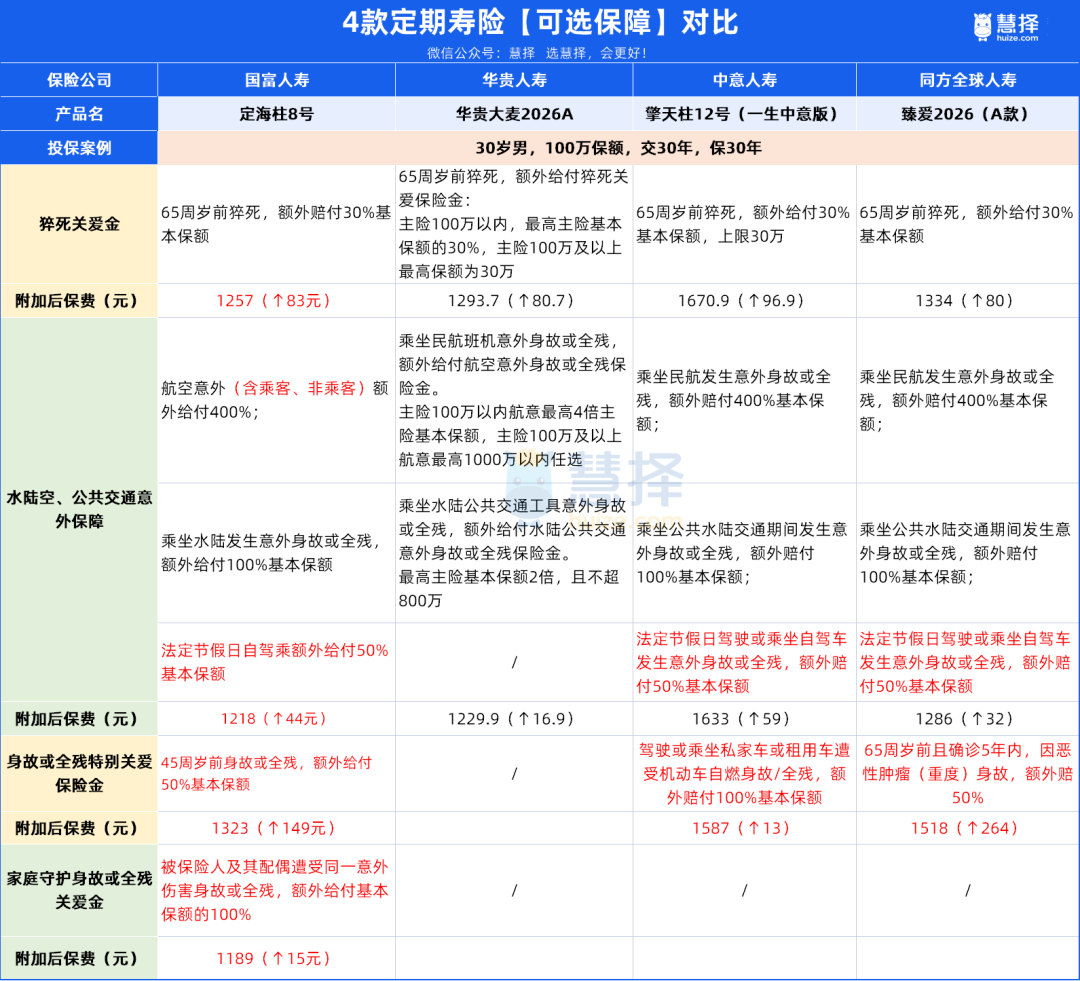Image resolution: width=1080 pixels, height=981 pixels.
Task: Click red cell 驾驶或乘坐私家车或租用车遭受机动车自燃
Action: (745, 773)
